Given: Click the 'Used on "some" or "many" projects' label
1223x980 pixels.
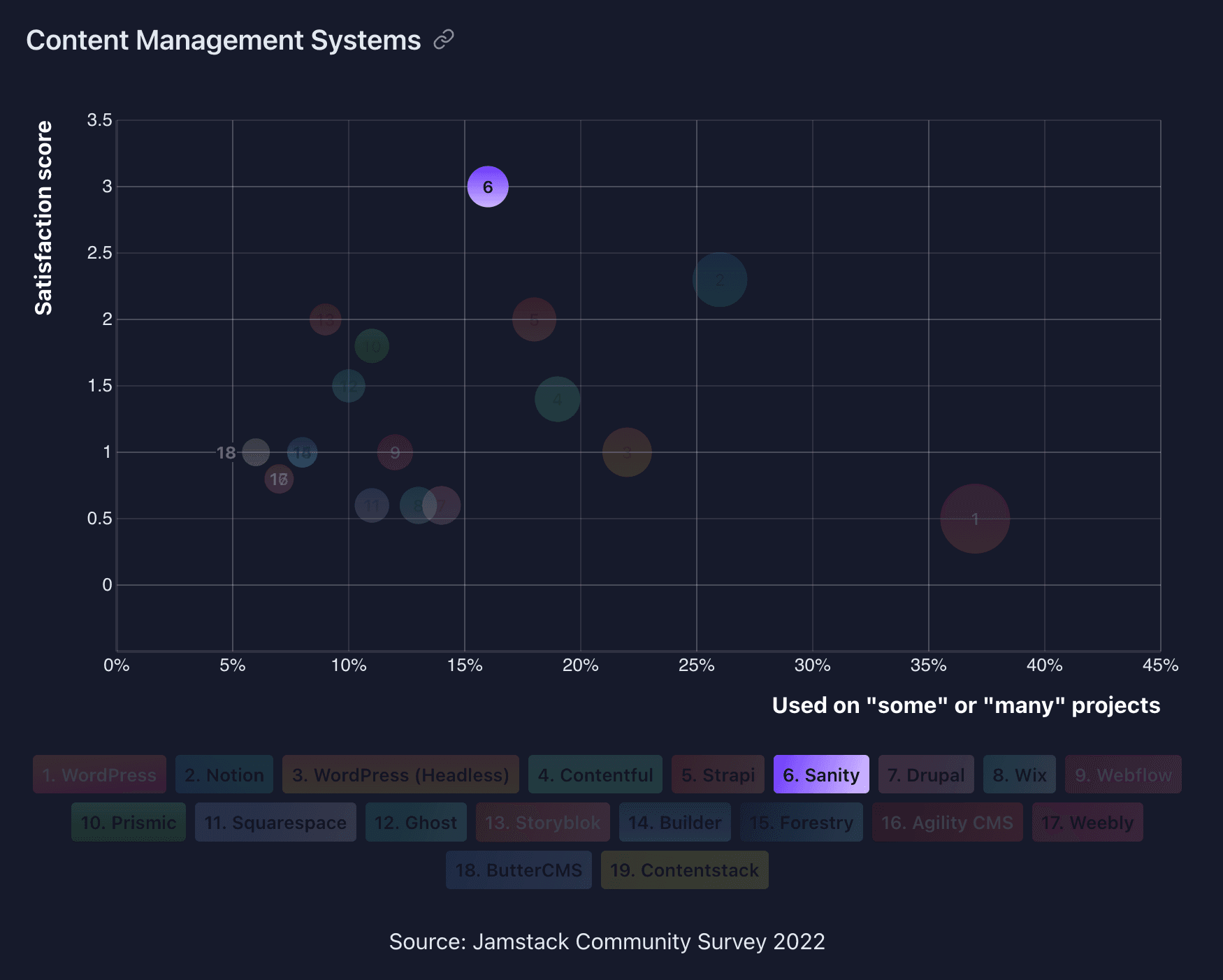Looking at the screenshot, I should pos(966,705).
